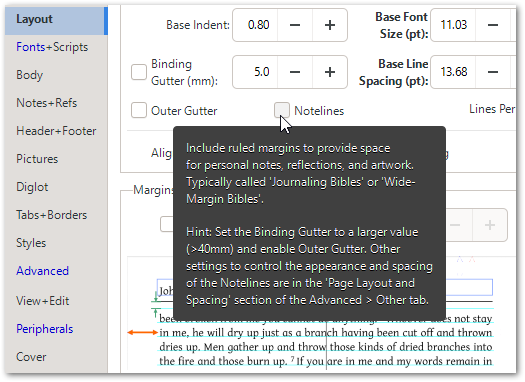Switch to the Fonts+Scripts tab
This screenshot has width=525, height=382.
52,47
